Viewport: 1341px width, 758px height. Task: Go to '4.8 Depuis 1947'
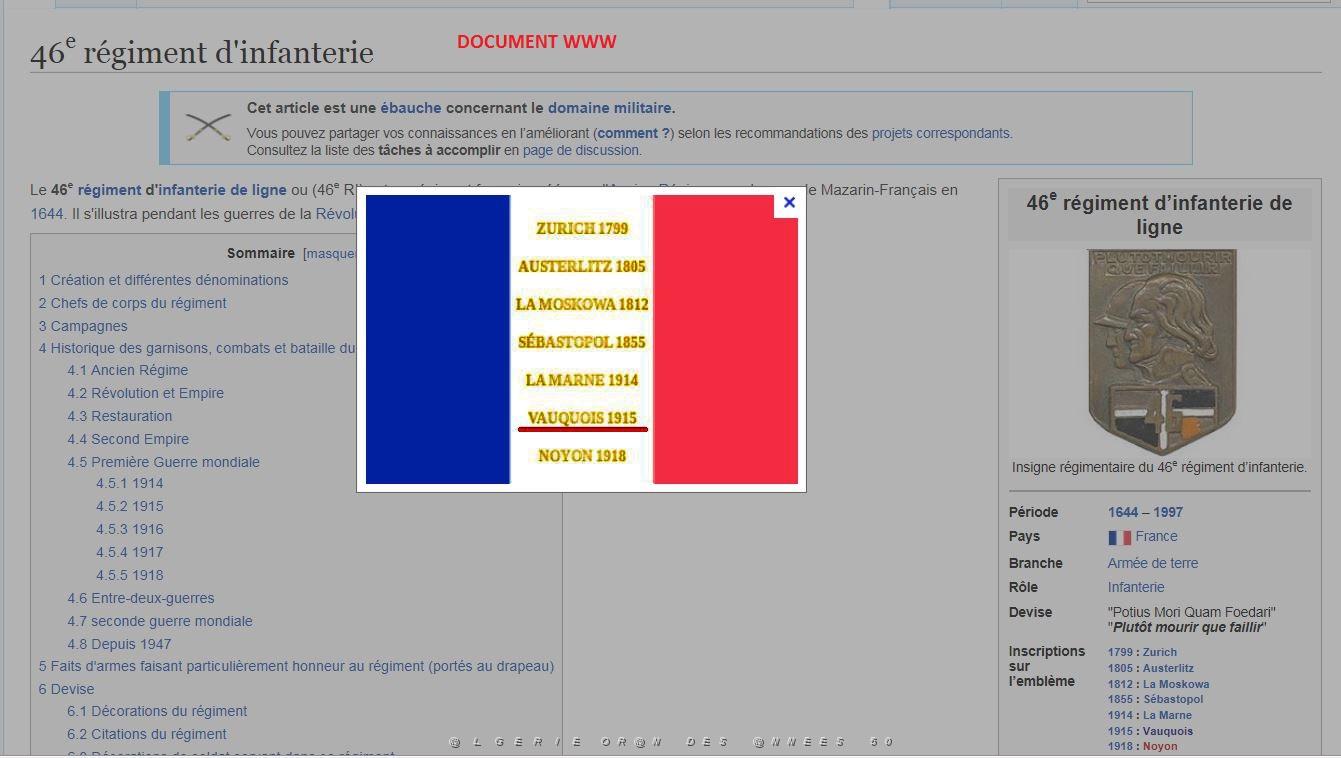click(x=119, y=644)
